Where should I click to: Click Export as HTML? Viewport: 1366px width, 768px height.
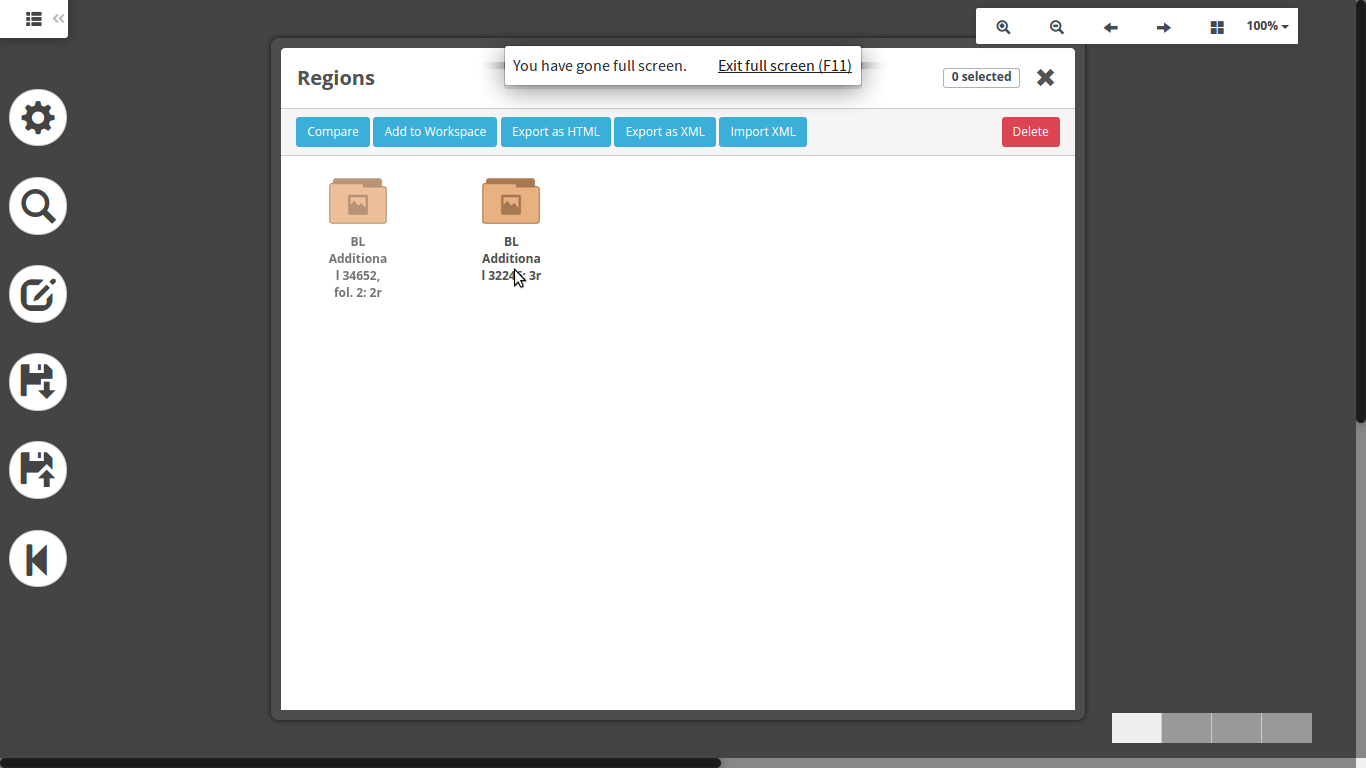click(x=556, y=132)
